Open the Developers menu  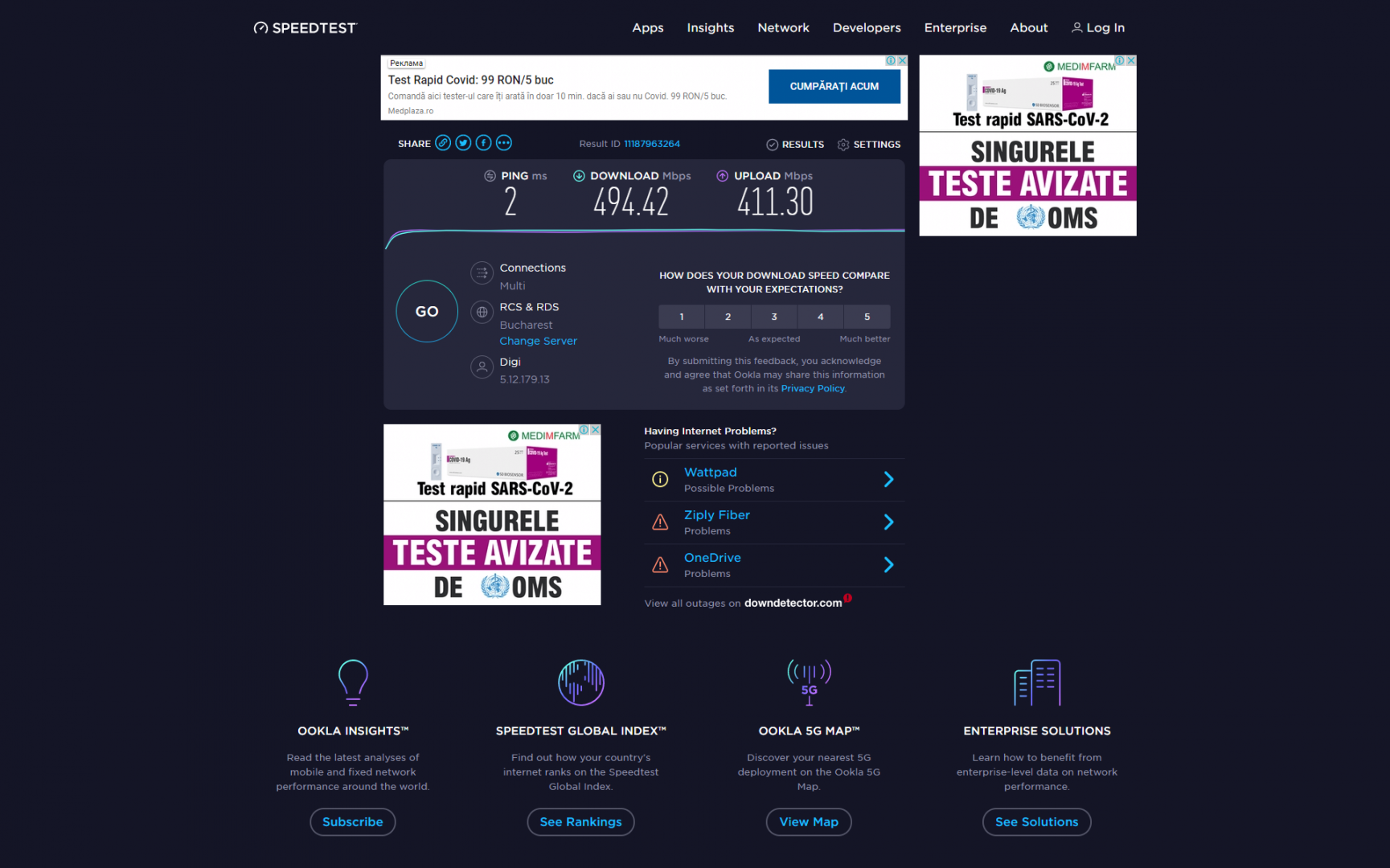(867, 28)
